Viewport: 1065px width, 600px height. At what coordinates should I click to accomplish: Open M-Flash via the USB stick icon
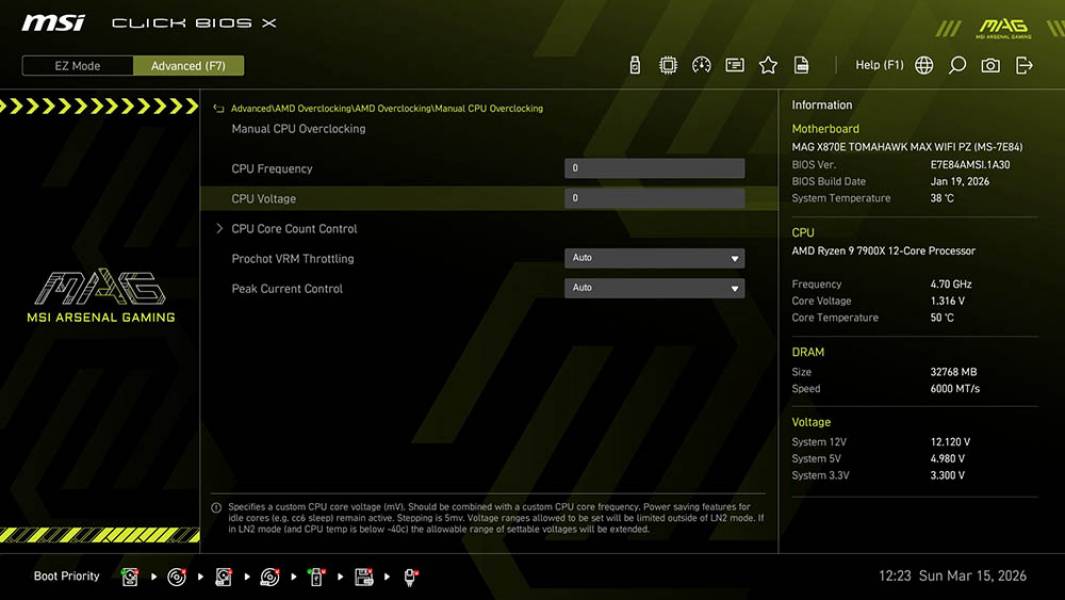pyautogui.click(x=633, y=64)
